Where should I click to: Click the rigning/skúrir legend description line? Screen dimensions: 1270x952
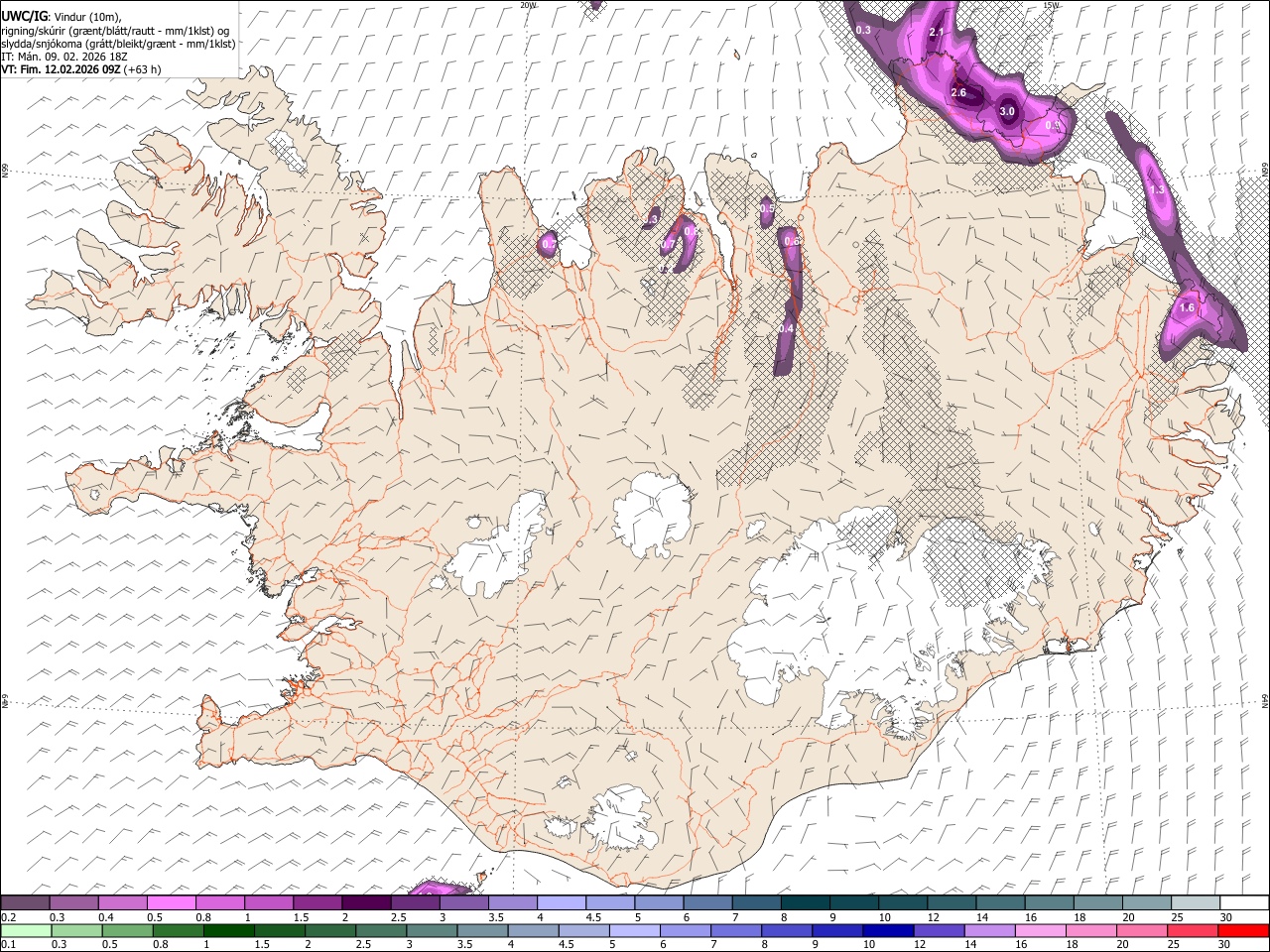pyautogui.click(x=115, y=31)
